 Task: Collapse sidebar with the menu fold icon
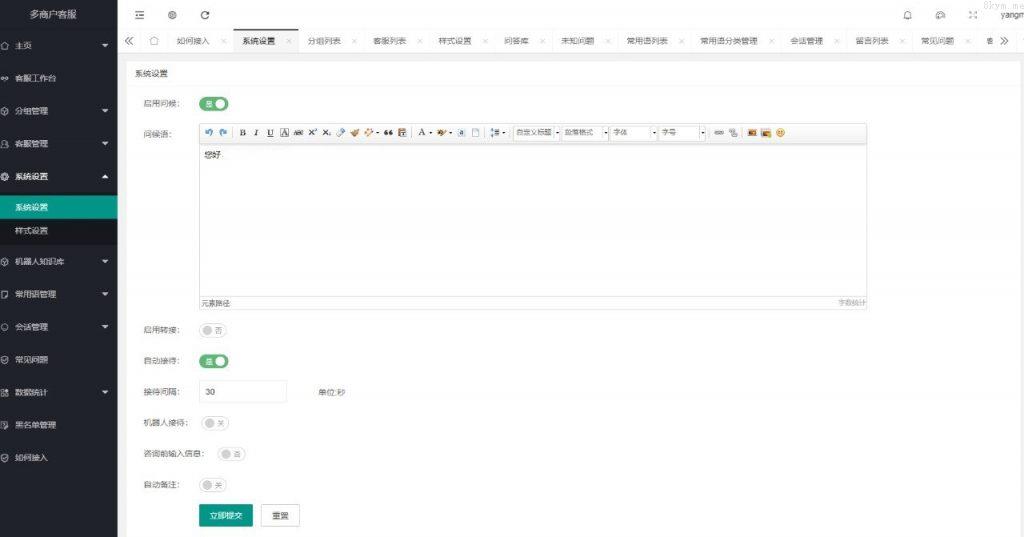pyautogui.click(x=139, y=15)
